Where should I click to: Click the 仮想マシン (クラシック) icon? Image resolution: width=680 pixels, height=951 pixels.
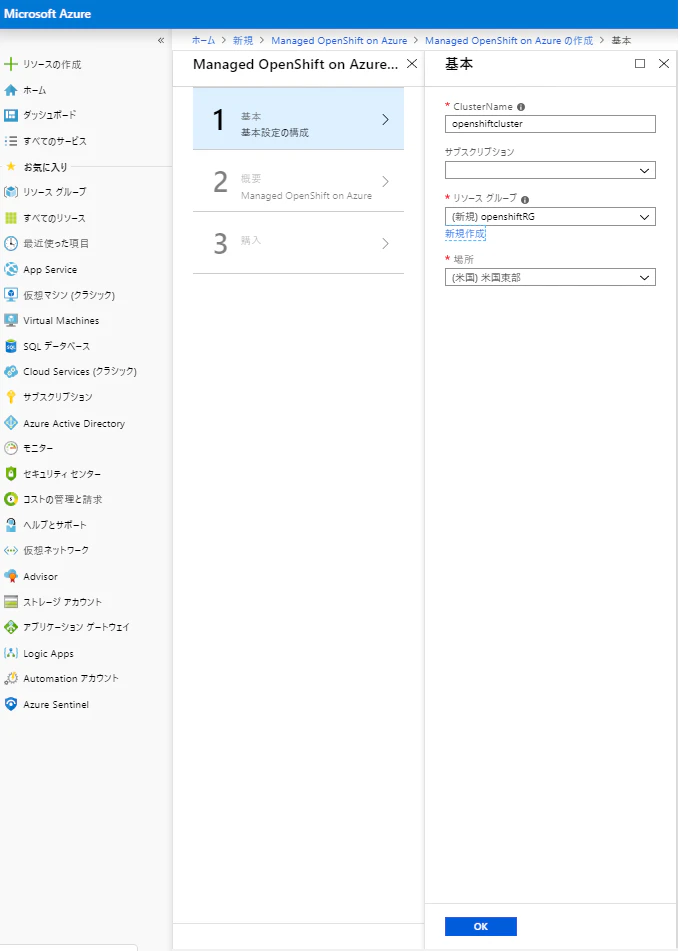pos(10,295)
